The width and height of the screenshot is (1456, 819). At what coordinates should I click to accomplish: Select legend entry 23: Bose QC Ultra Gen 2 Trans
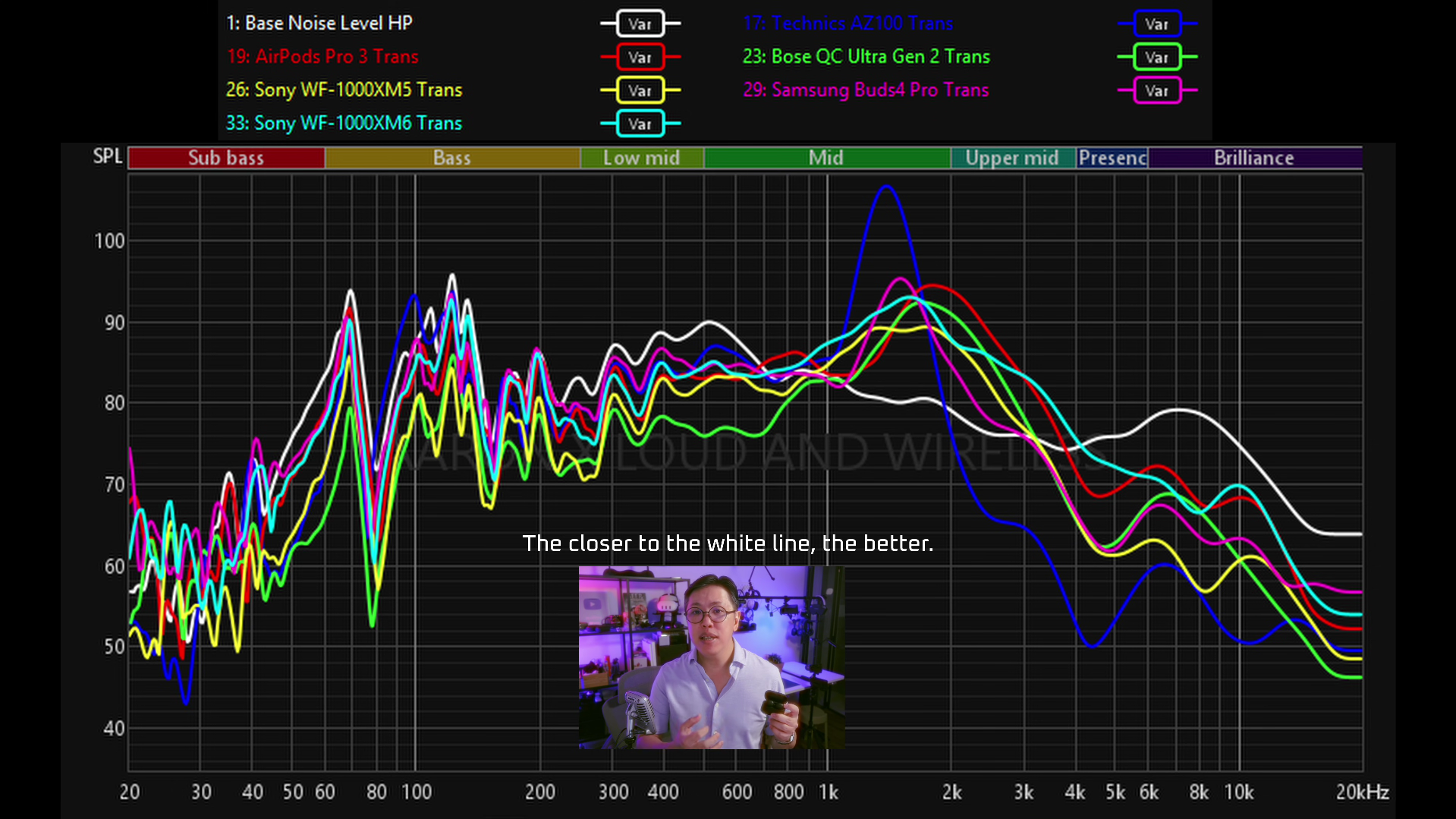[x=866, y=56]
